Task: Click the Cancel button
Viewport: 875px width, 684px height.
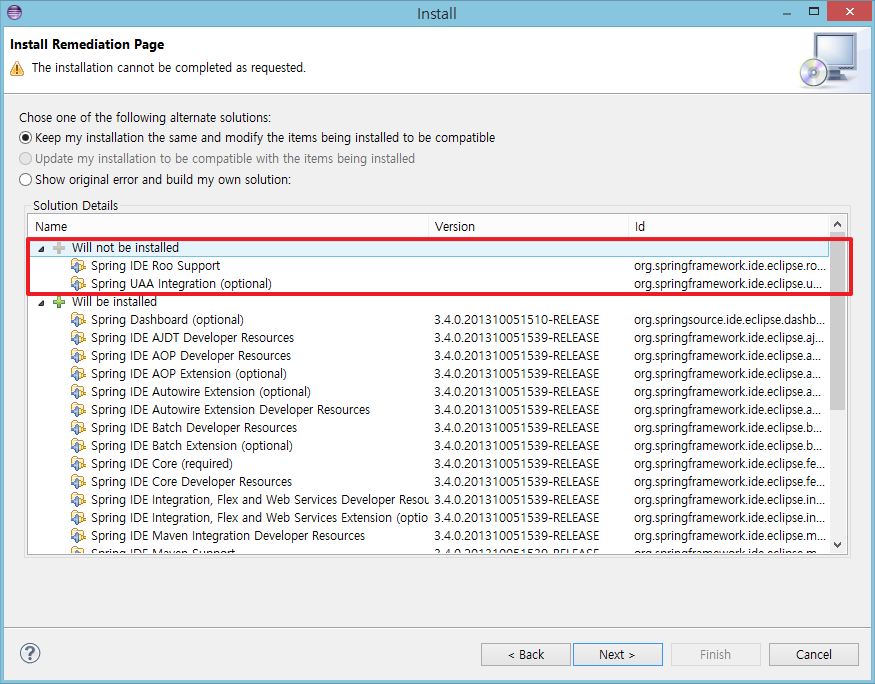Action: [814, 654]
